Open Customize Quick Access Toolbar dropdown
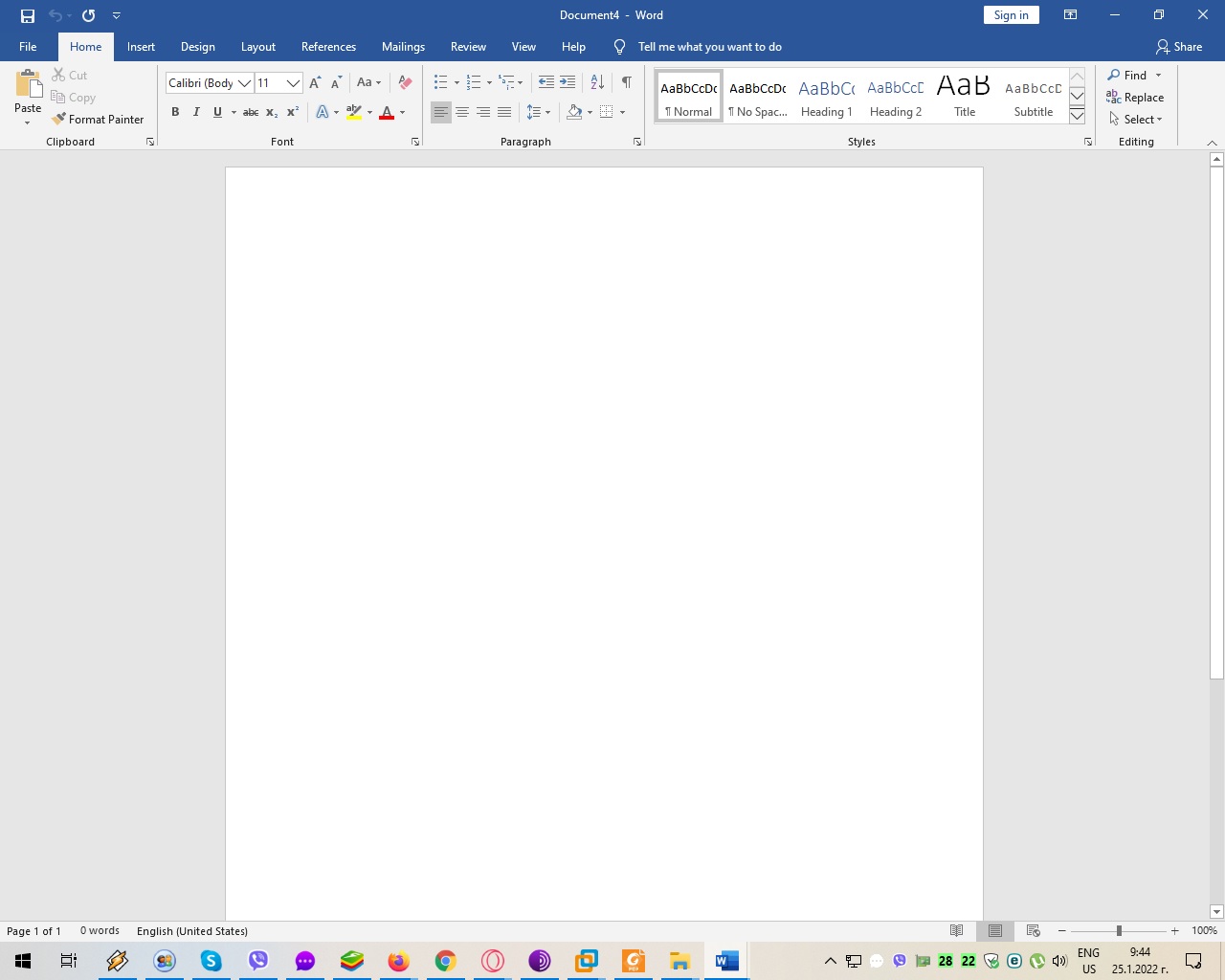This screenshot has width=1225, height=980. (116, 15)
